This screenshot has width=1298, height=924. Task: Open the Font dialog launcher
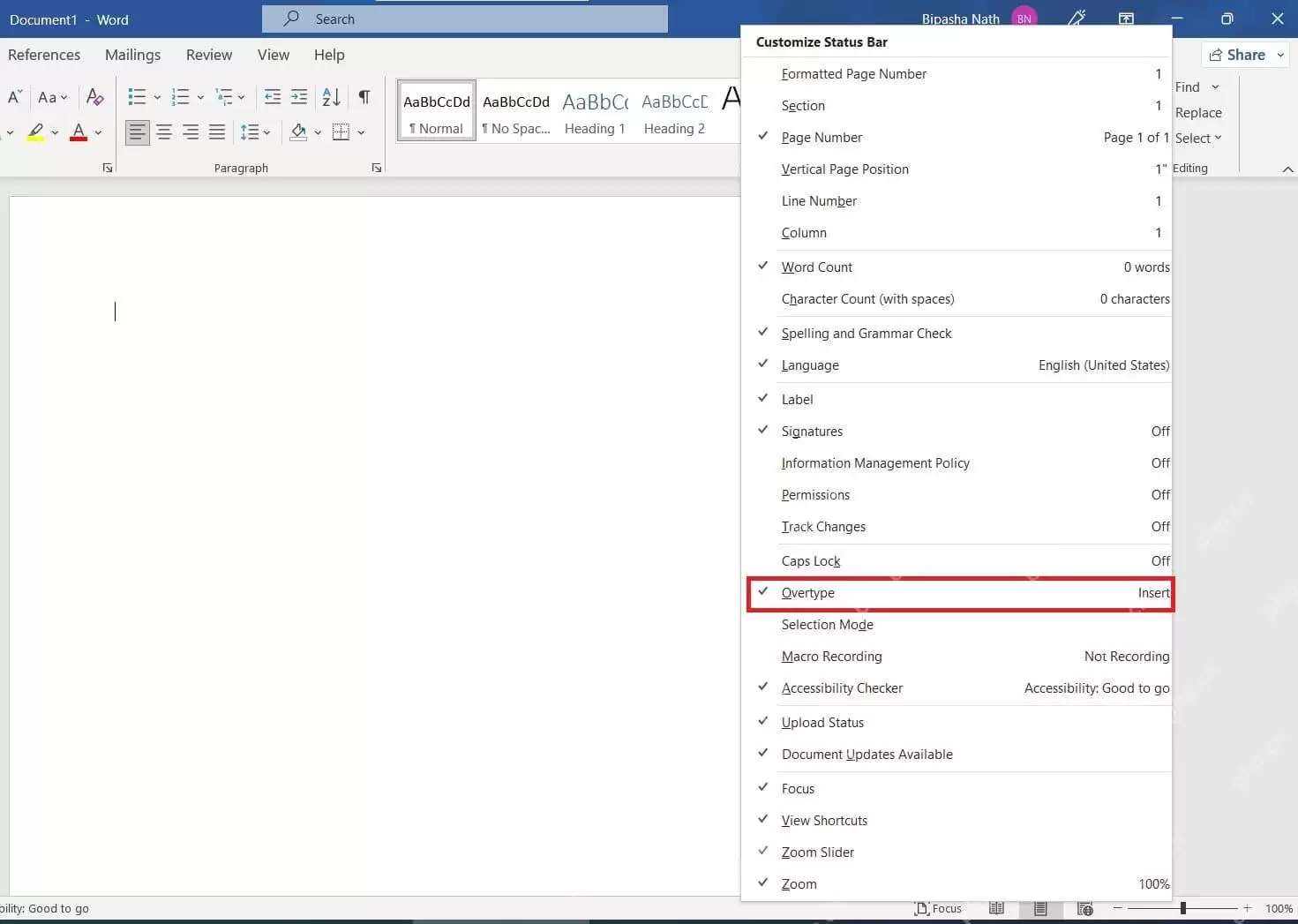108,168
